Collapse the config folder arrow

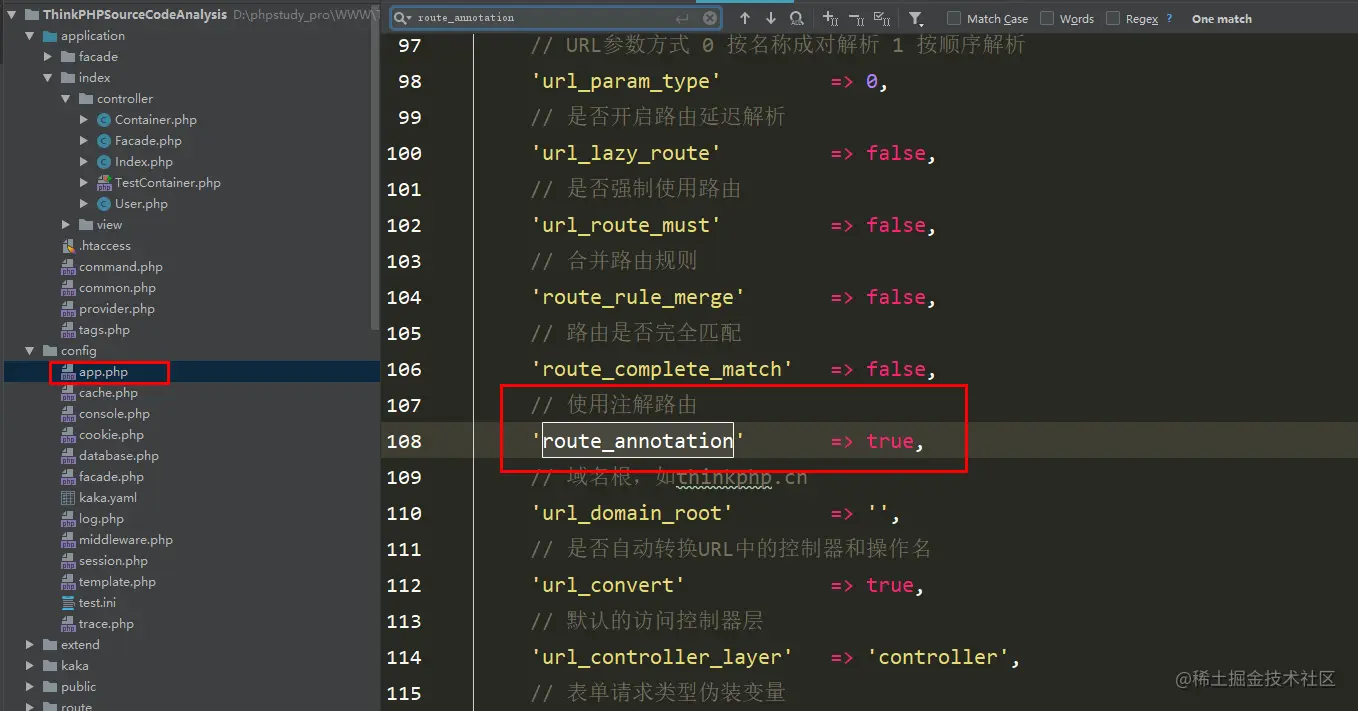click(30, 351)
